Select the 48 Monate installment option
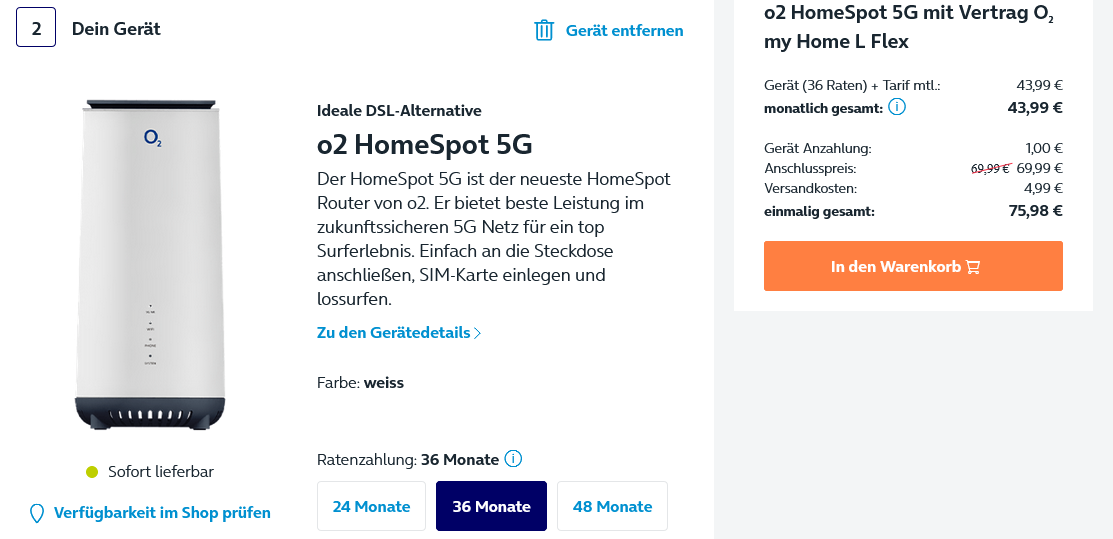Viewport: 1113px width, 539px height. 613,506
